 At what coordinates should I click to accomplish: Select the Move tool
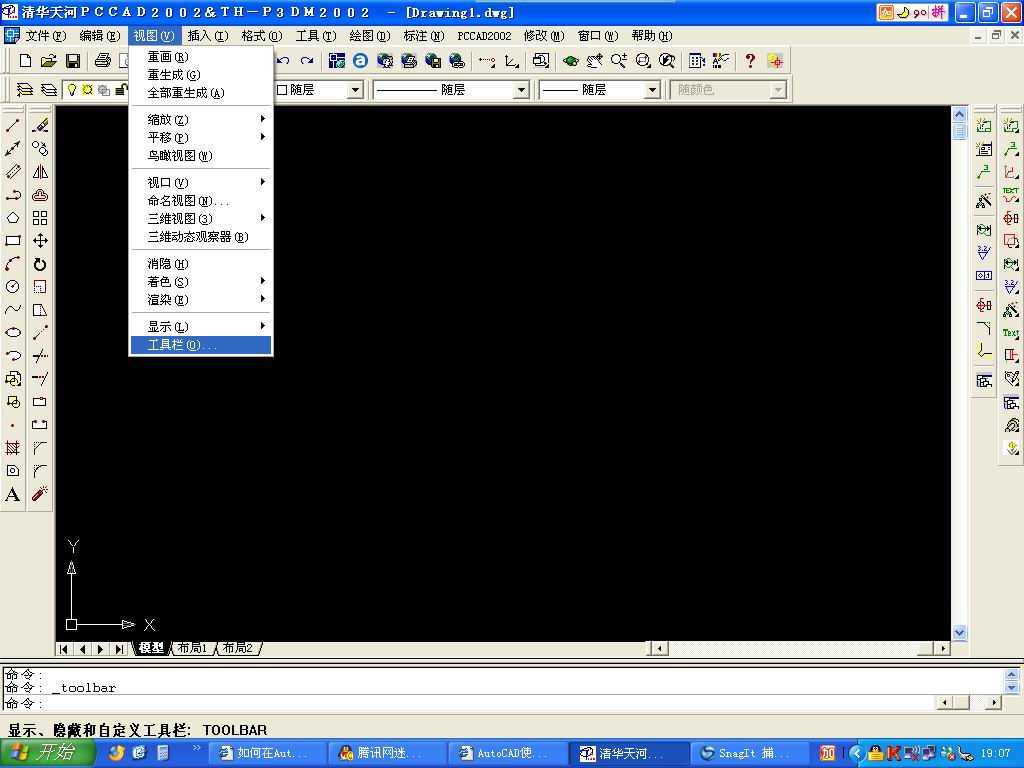(x=40, y=241)
